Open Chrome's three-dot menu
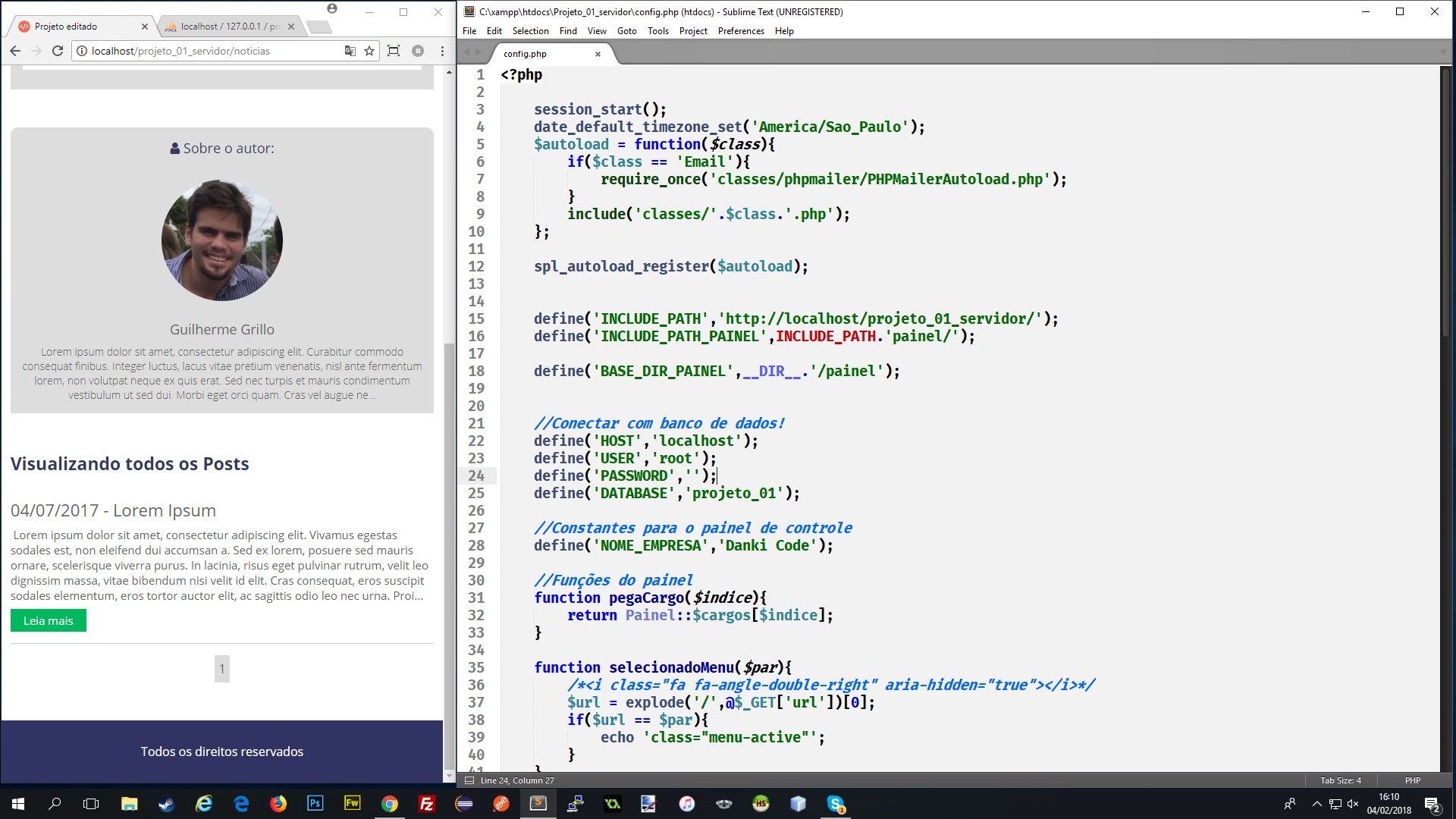1456x819 pixels. [x=442, y=51]
